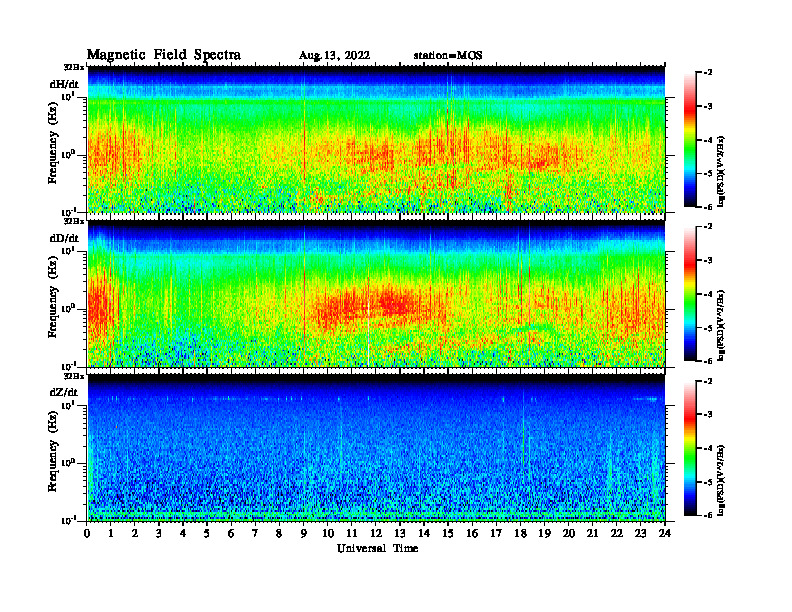Click the log PSD label beside dD/dt color bar
The width and height of the screenshot is (792, 612).
[721, 325]
